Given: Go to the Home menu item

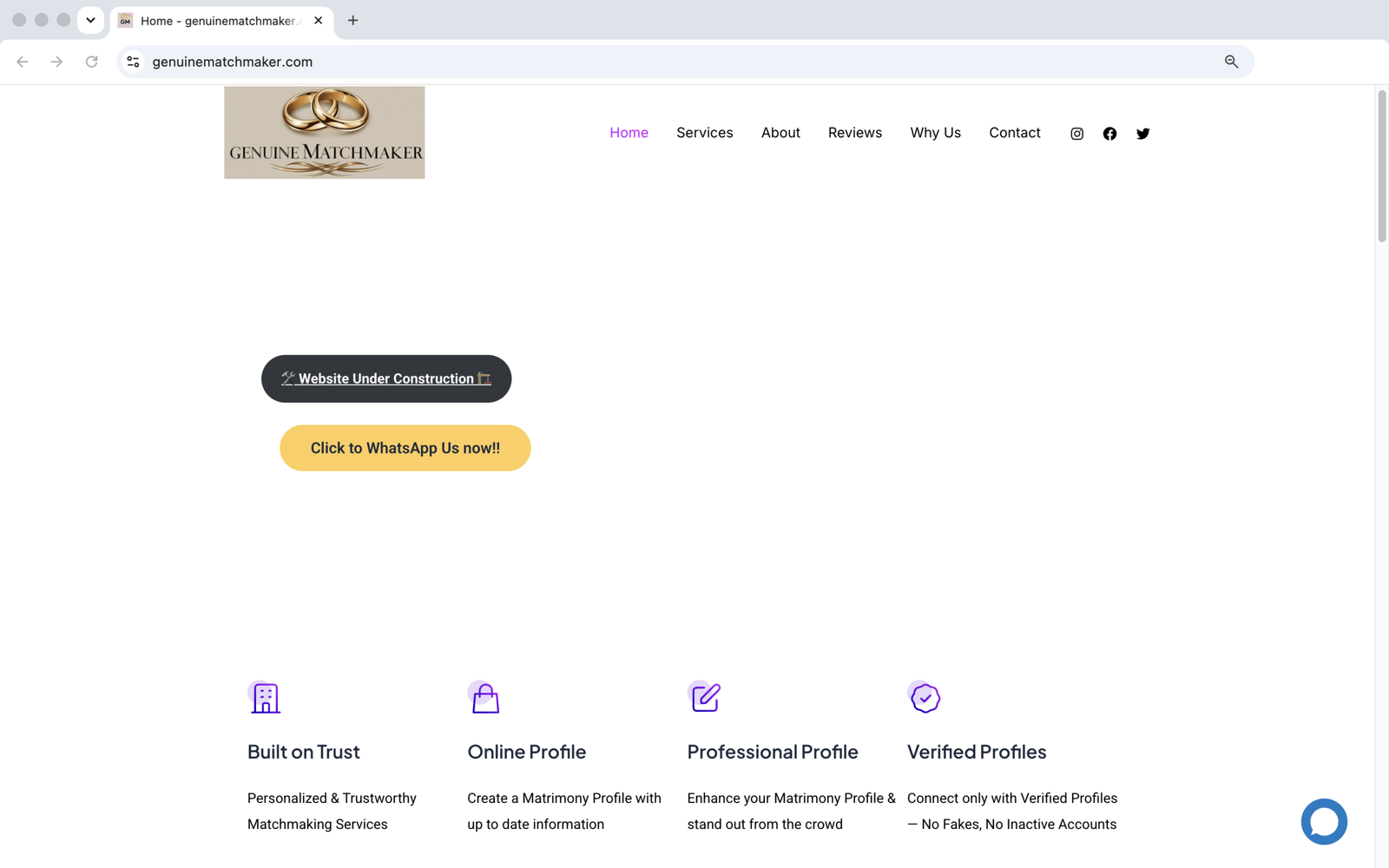Looking at the screenshot, I should [x=629, y=133].
